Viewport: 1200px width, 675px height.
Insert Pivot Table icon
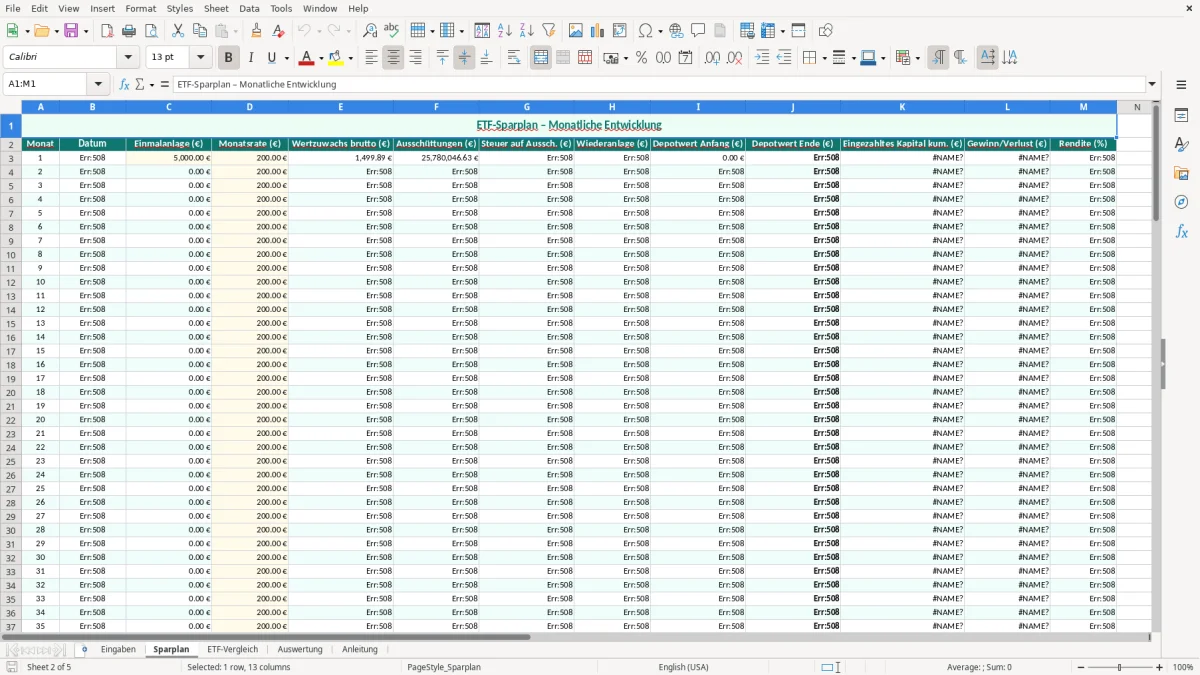pyautogui.click(x=620, y=31)
